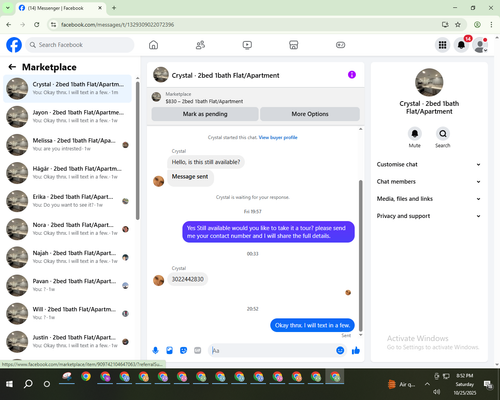Open the emoji picker in message box
500x400 pixels.
tap(340, 350)
